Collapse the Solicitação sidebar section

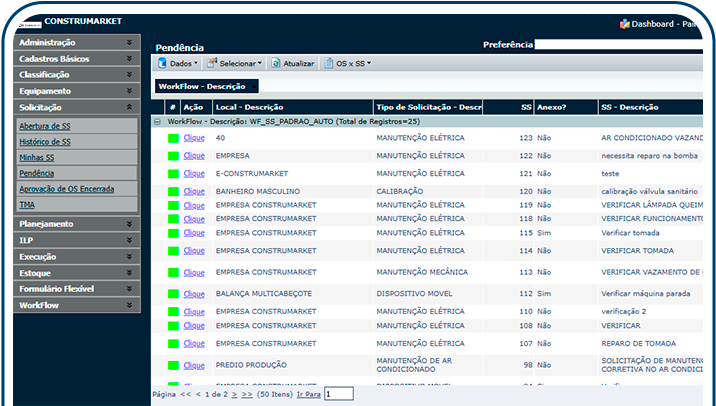pyautogui.click(x=129, y=107)
